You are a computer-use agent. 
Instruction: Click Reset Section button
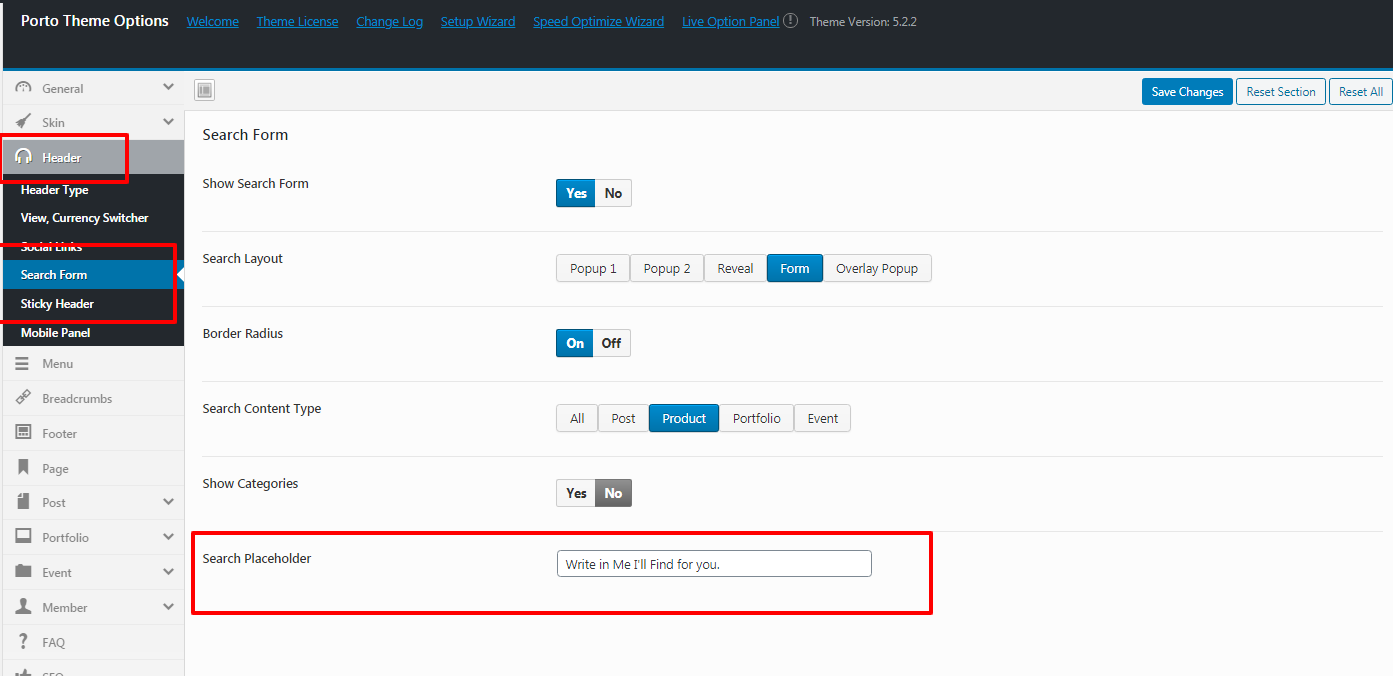click(x=1281, y=91)
